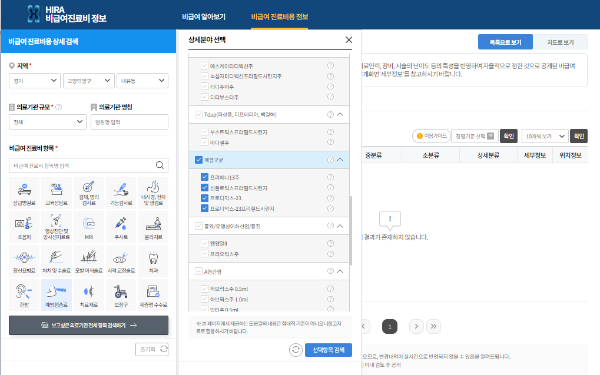600x375 pixels.
Task: Click the circular refresh icon beside 선택항목 검색
Action: tap(295, 350)
